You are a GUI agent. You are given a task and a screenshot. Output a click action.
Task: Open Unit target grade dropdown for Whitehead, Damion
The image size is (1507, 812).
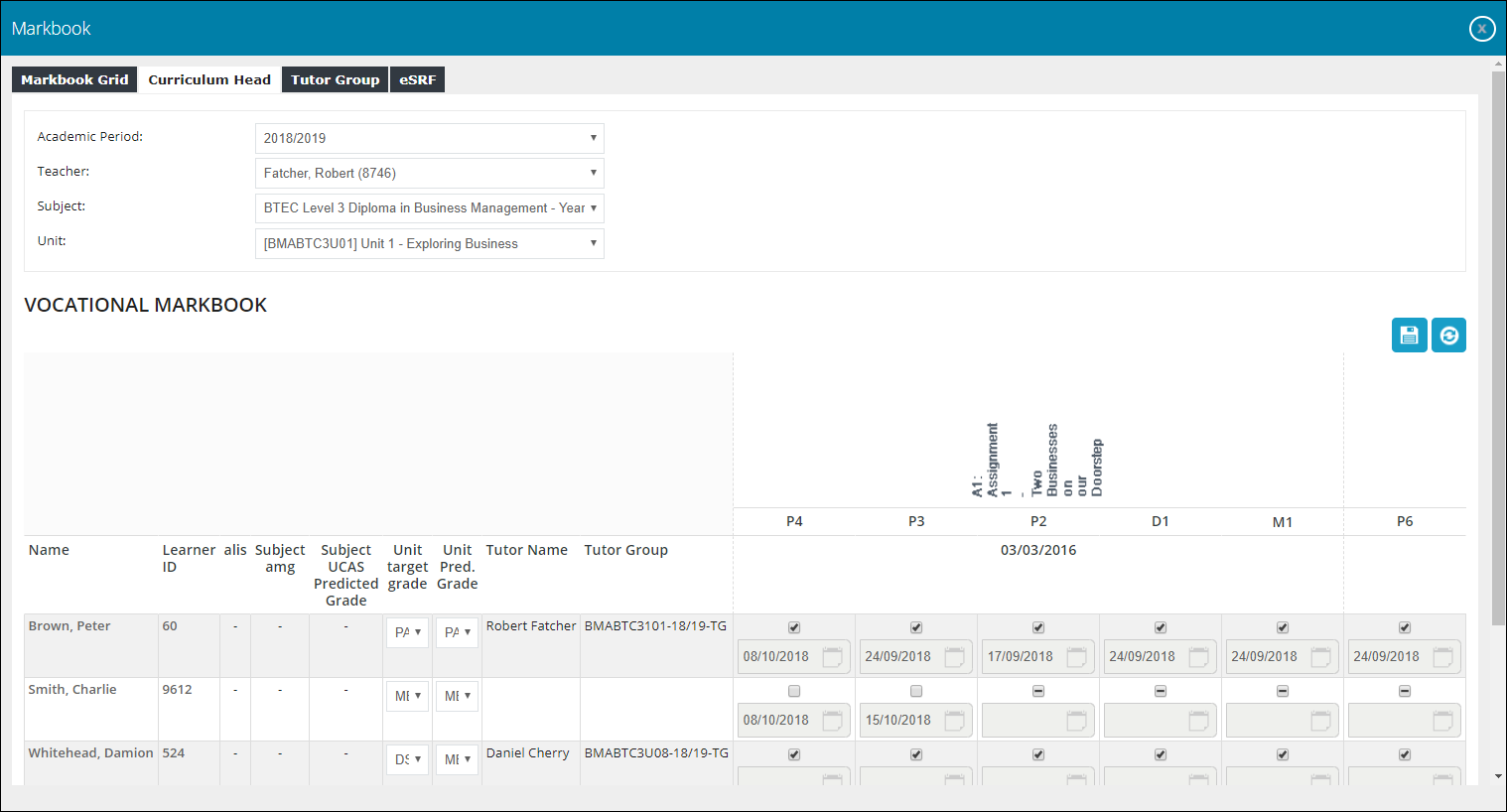[x=407, y=759]
